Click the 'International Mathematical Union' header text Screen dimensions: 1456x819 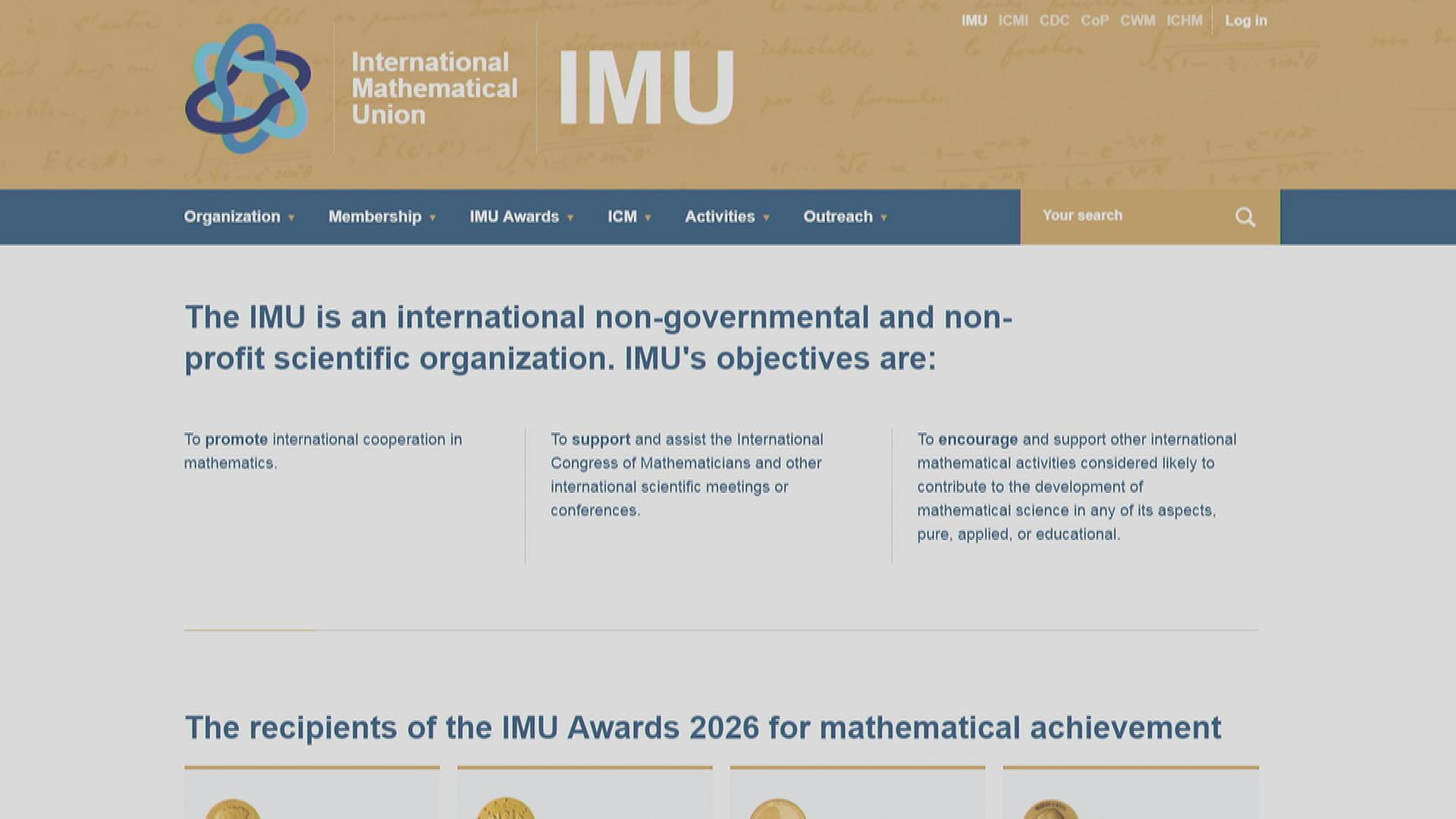click(x=435, y=88)
